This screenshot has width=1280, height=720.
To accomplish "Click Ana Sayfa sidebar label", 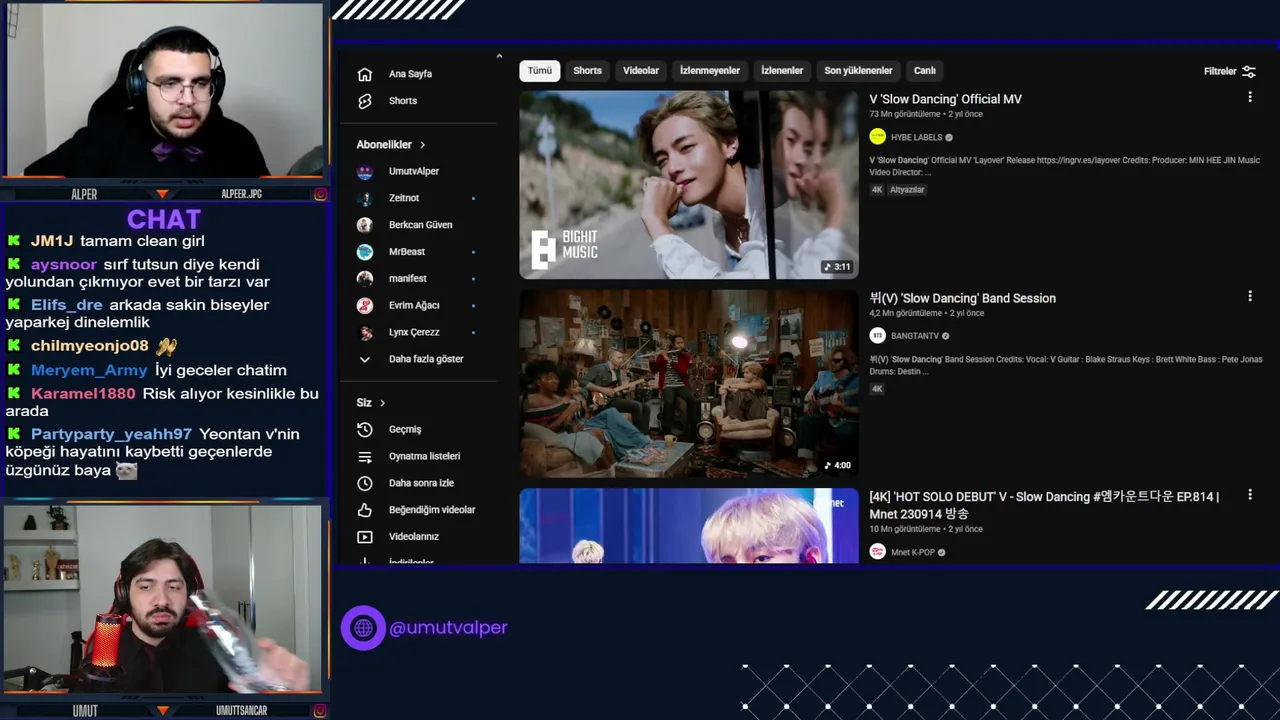I will click(x=410, y=74).
